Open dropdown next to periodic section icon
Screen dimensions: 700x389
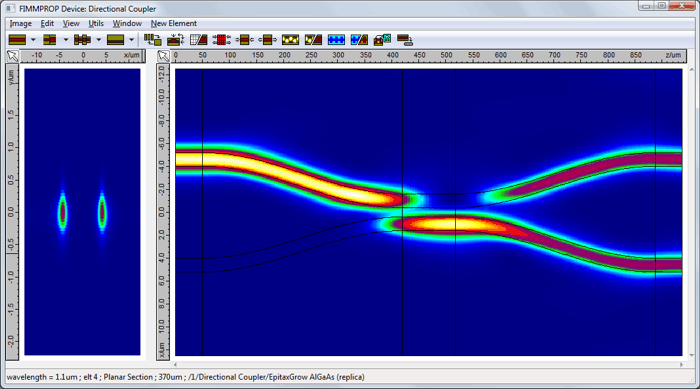pyautogui.click(x=99, y=40)
